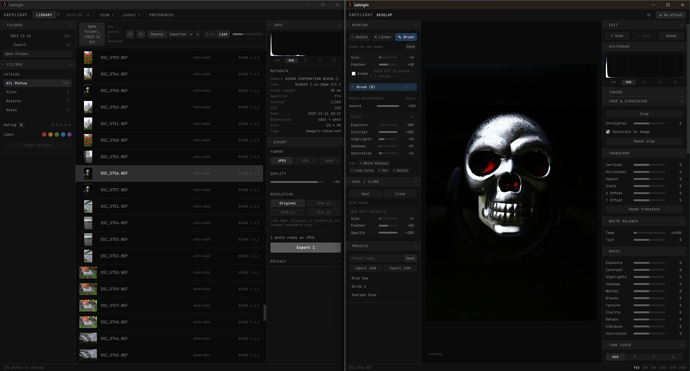Click the blue color label filter

pyautogui.click(x=63, y=134)
